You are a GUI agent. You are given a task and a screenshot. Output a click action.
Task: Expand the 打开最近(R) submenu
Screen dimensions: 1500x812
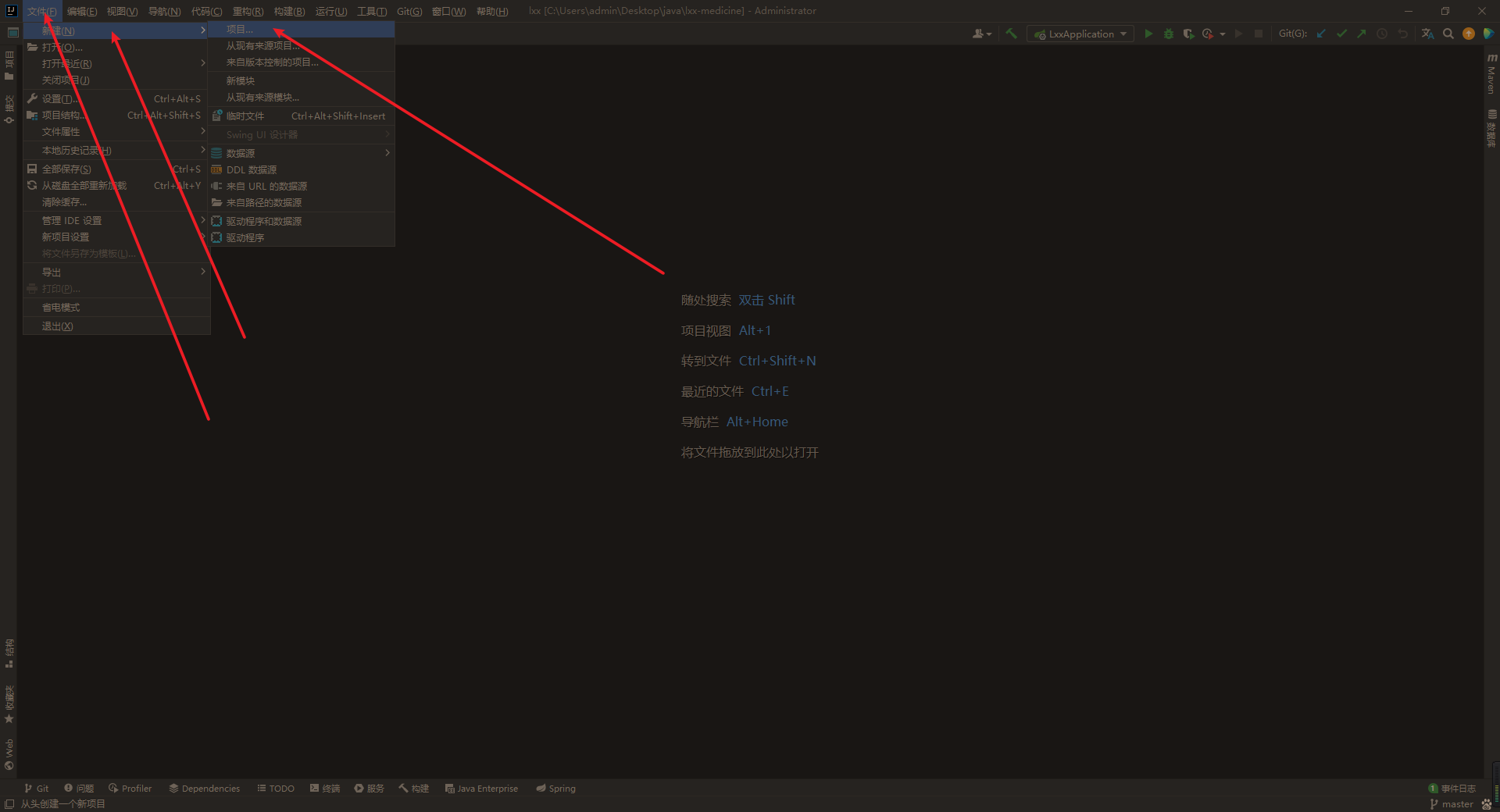(x=116, y=64)
